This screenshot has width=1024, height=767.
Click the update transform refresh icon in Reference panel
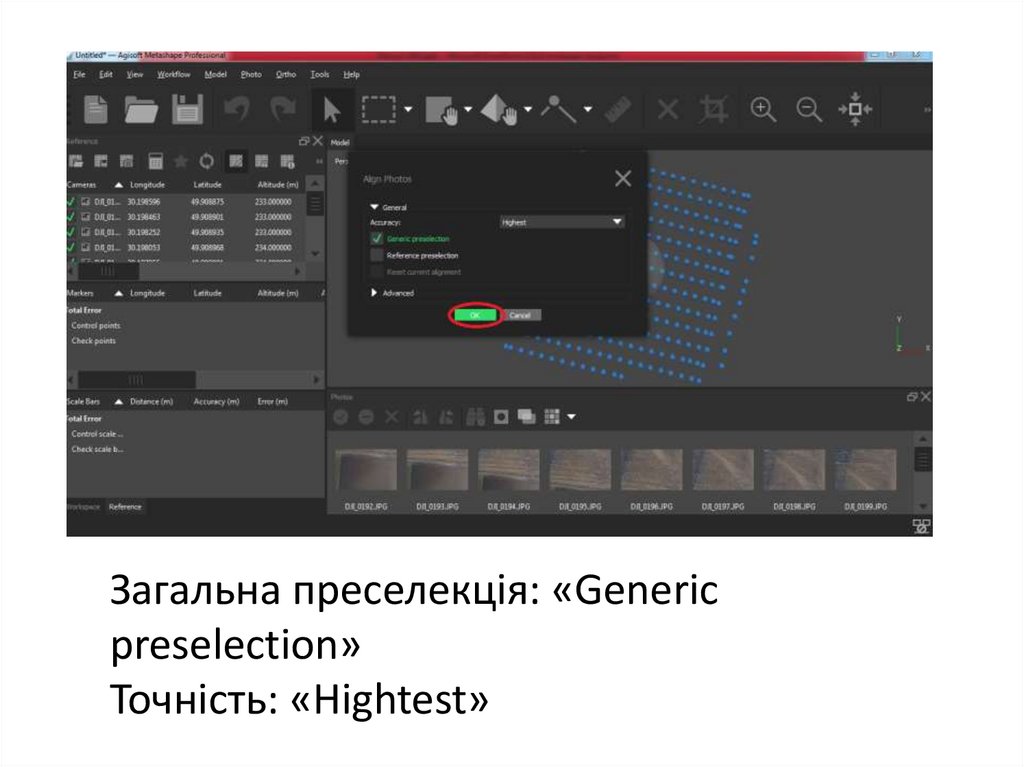[x=207, y=161]
